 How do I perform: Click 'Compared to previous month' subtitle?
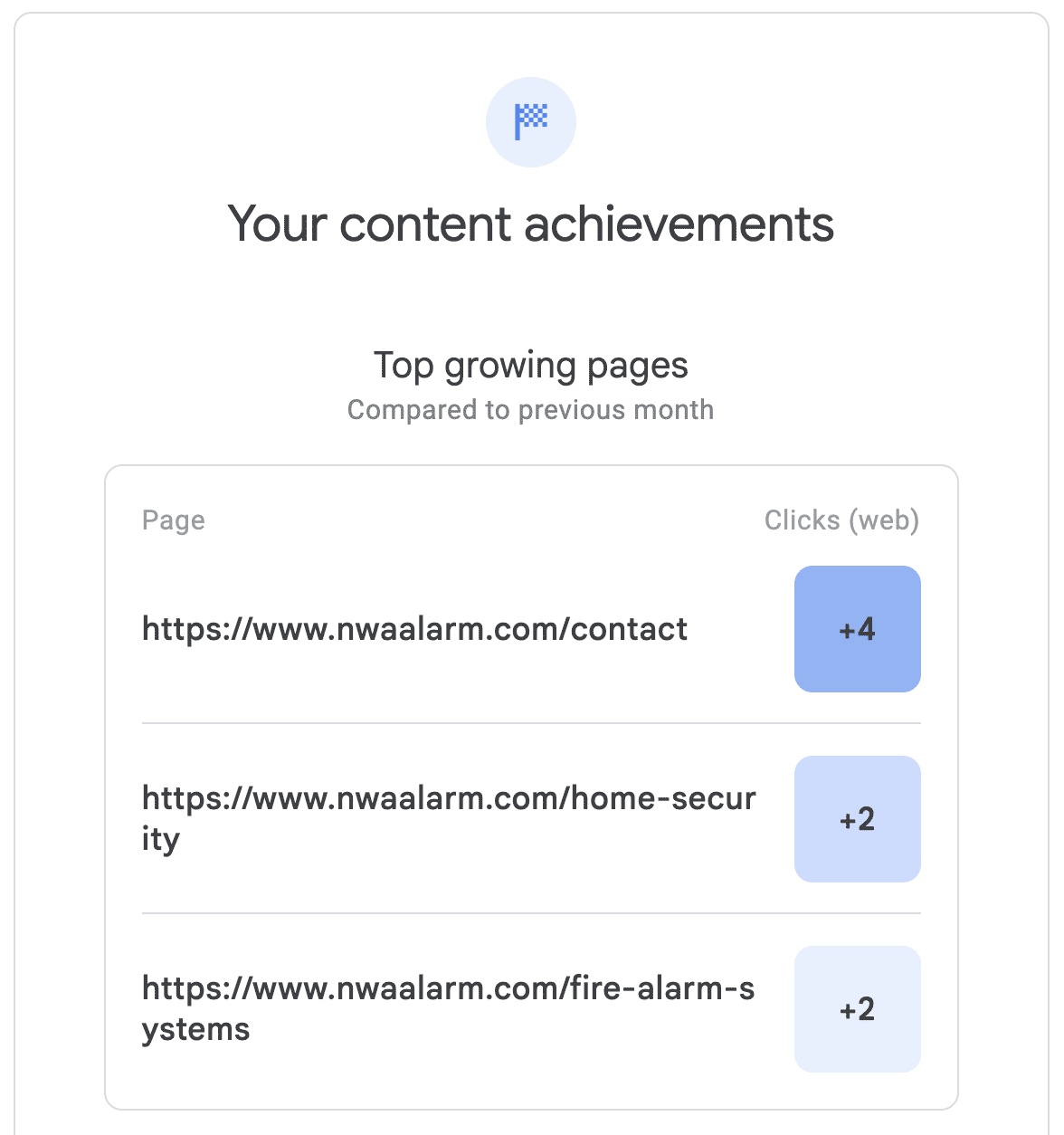pyautogui.click(x=531, y=410)
